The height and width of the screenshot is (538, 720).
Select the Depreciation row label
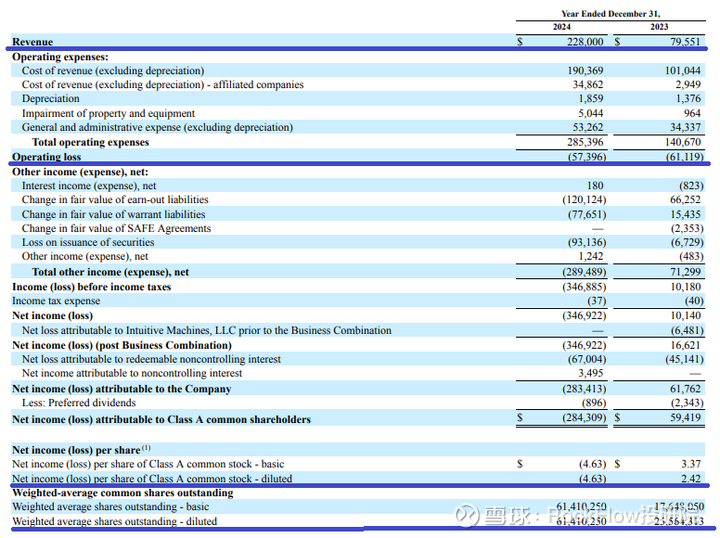click(x=51, y=99)
